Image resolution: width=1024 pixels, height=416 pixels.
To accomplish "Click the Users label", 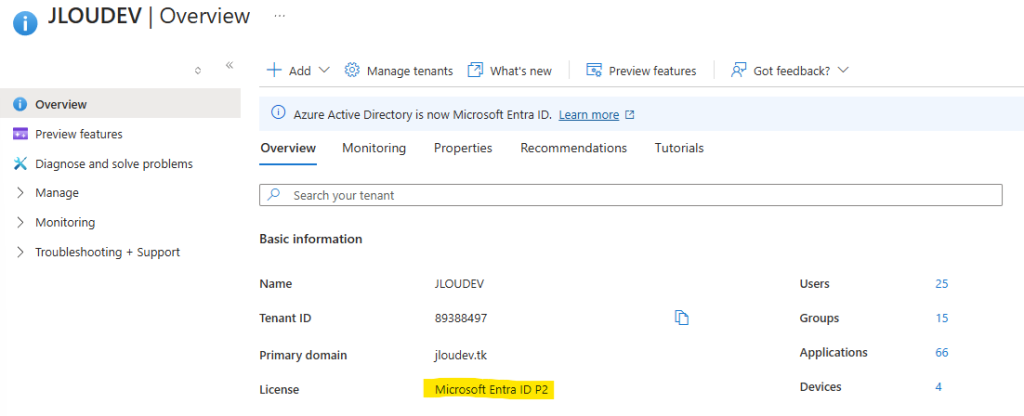I will pos(814,284).
